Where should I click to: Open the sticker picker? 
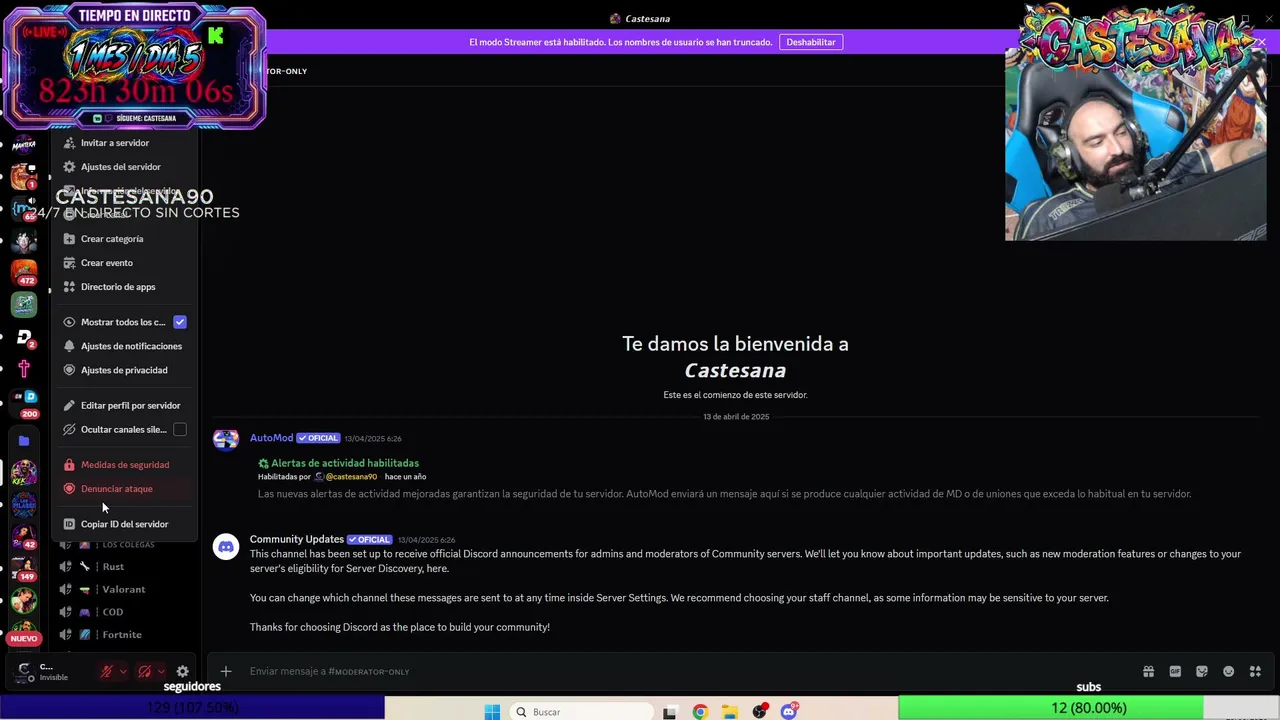(1202, 672)
